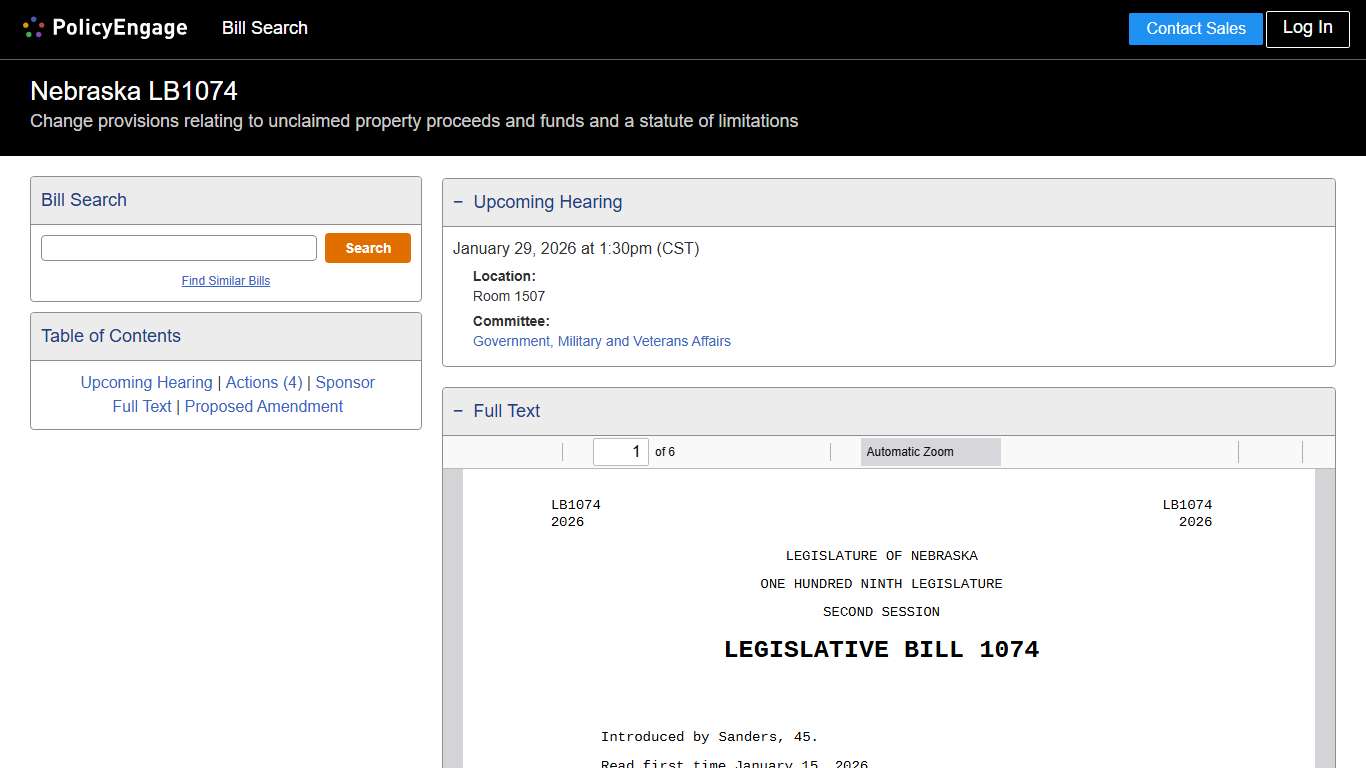This screenshot has width=1366, height=768.
Task: Collapse the Upcoming Hearing section
Action: (459, 202)
